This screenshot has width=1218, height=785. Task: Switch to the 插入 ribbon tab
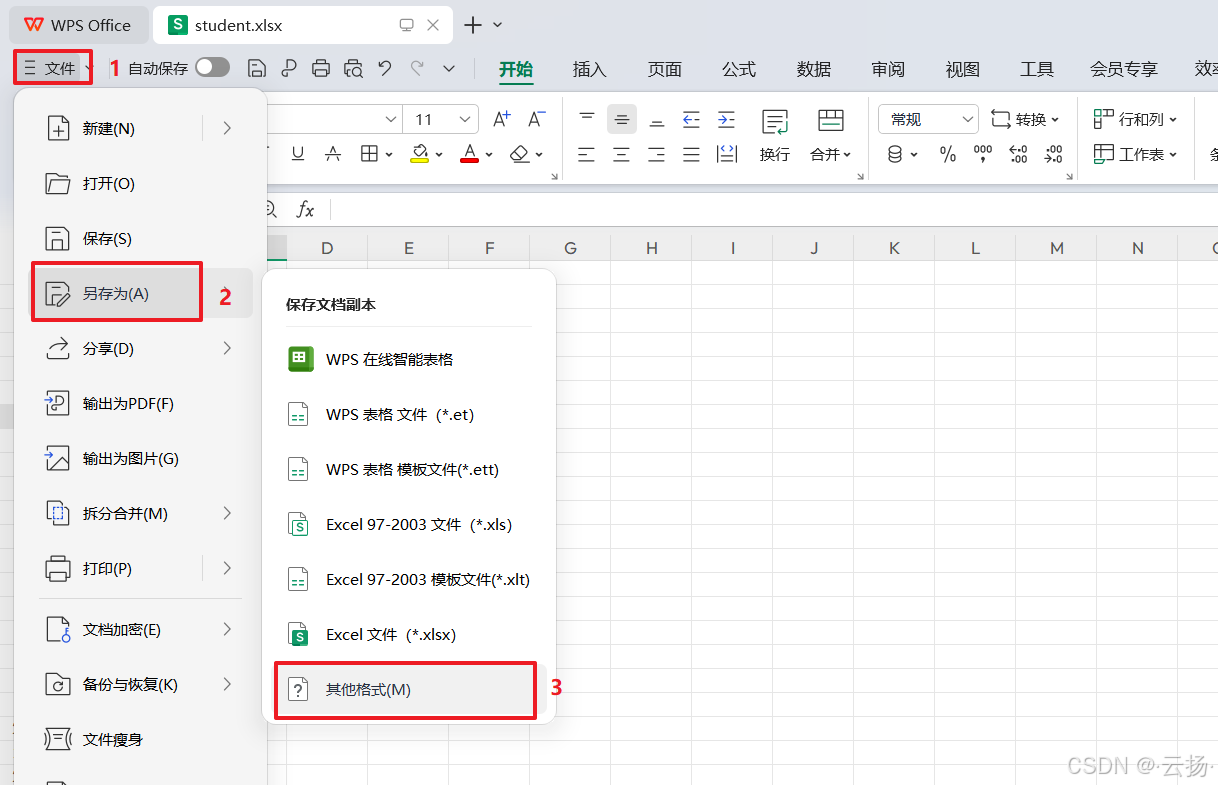tap(590, 69)
